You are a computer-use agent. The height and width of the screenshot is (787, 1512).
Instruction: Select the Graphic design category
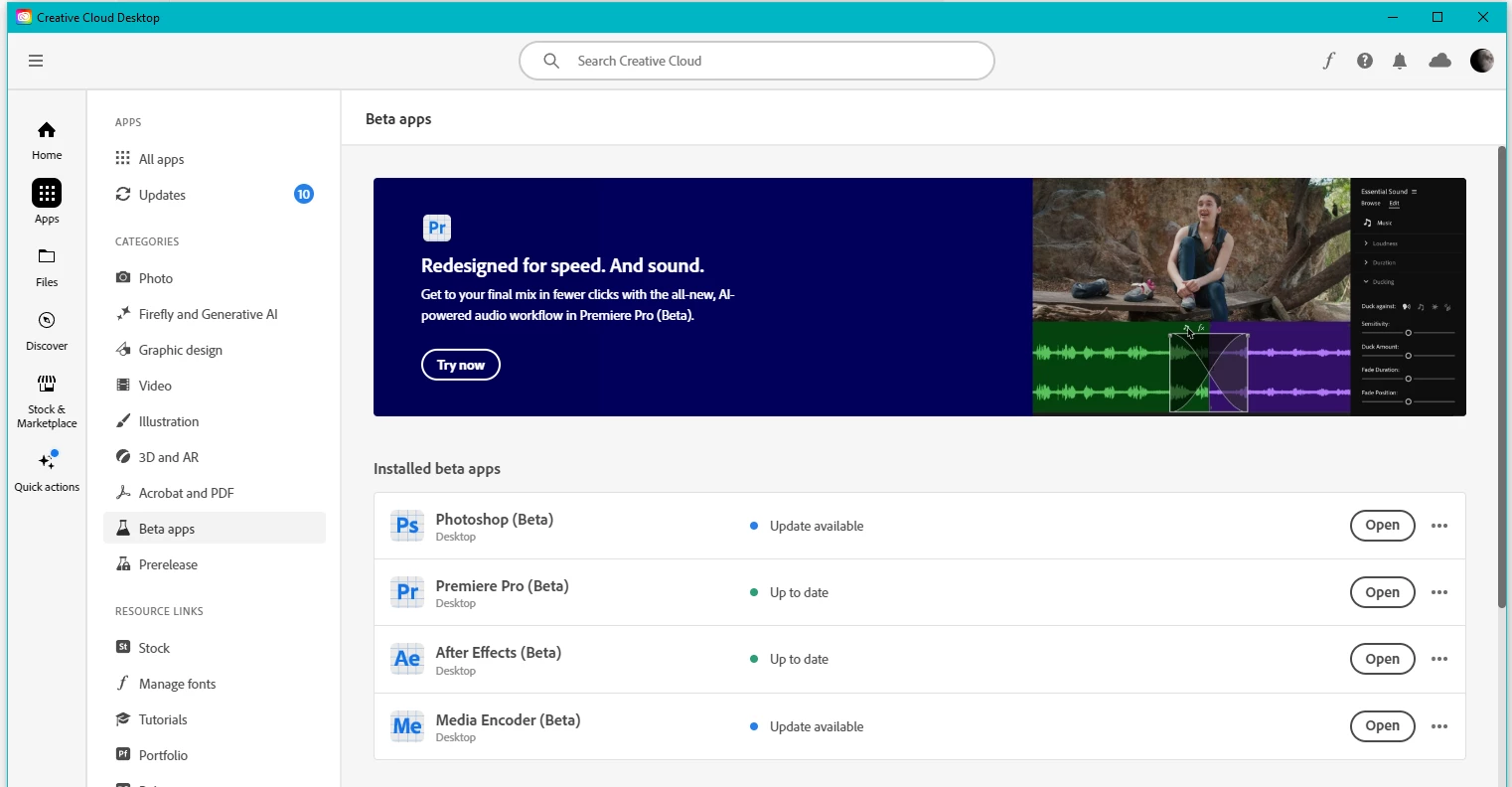(x=215, y=350)
